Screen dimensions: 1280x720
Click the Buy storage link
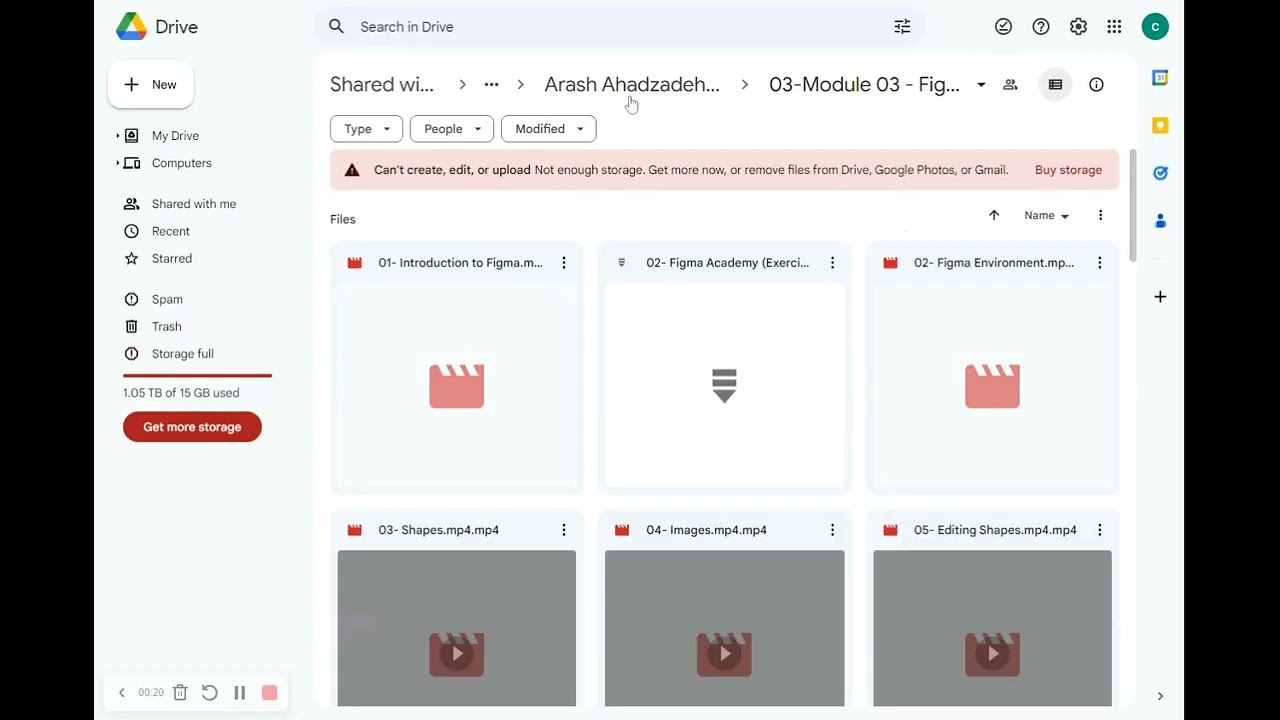pos(1068,170)
